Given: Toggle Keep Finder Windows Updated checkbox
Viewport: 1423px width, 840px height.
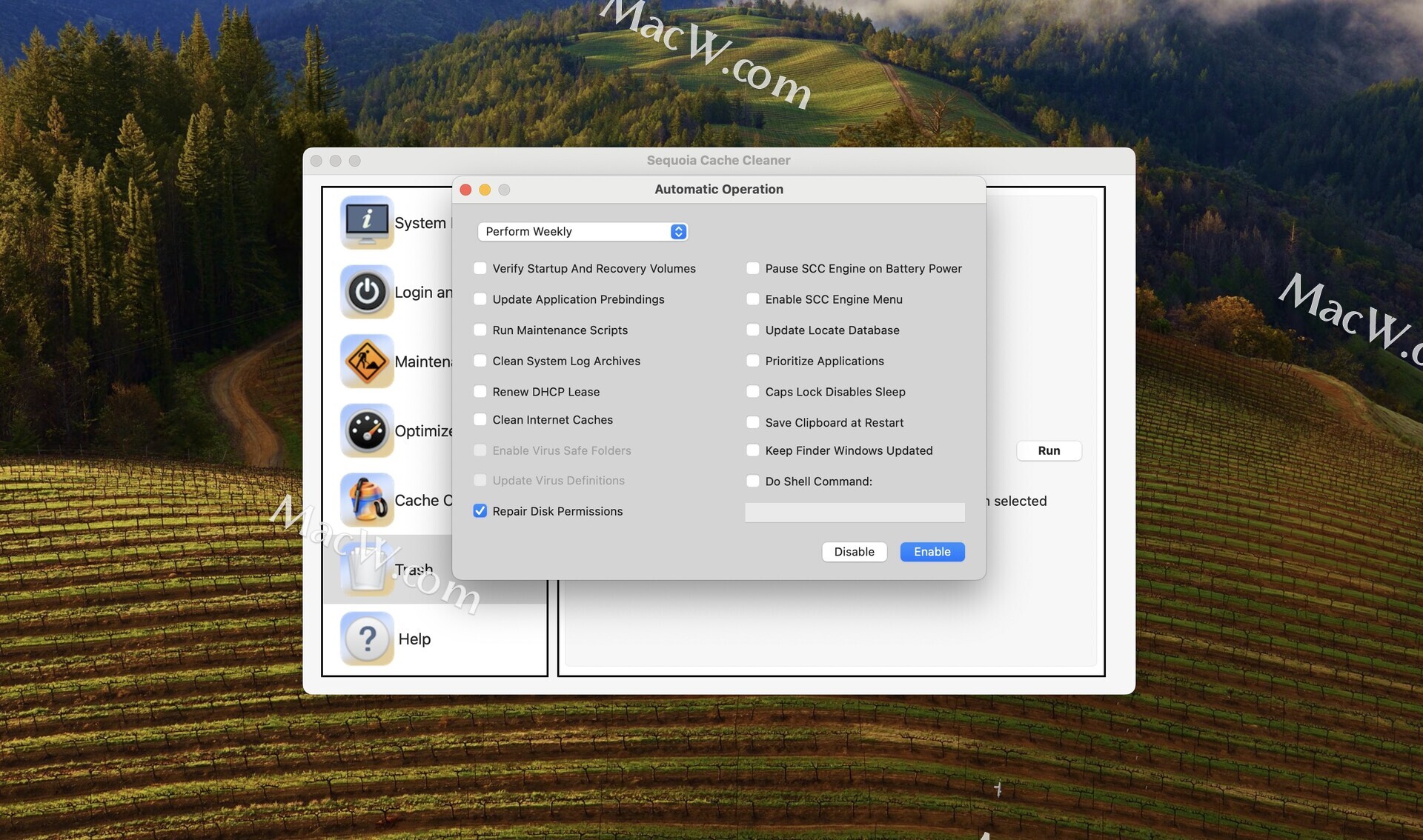Looking at the screenshot, I should tap(753, 450).
